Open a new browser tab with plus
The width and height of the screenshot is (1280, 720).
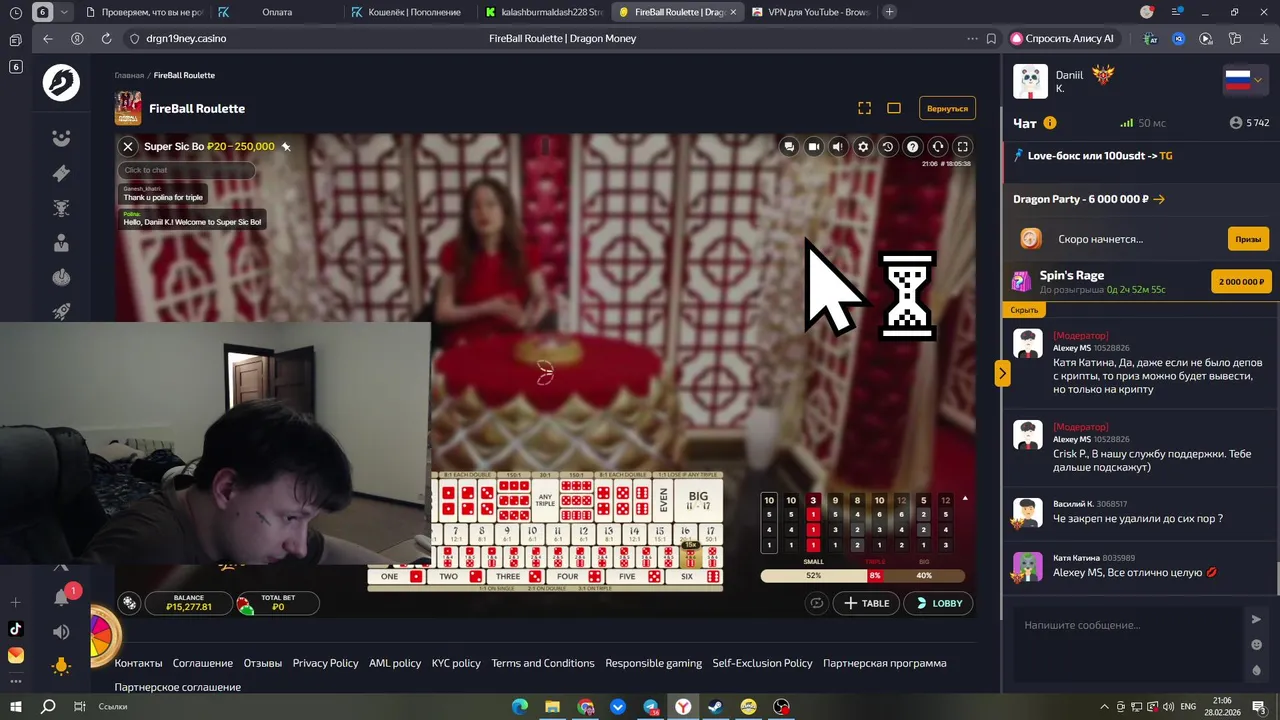tap(889, 12)
